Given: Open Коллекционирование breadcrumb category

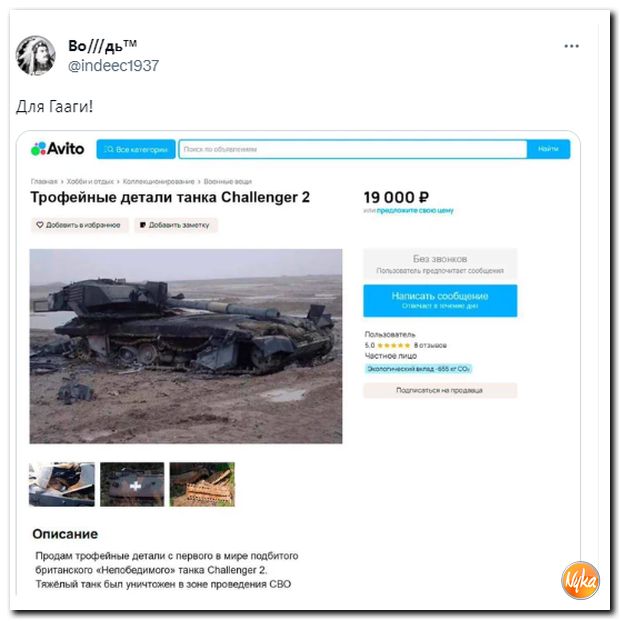Looking at the screenshot, I should pos(158,181).
